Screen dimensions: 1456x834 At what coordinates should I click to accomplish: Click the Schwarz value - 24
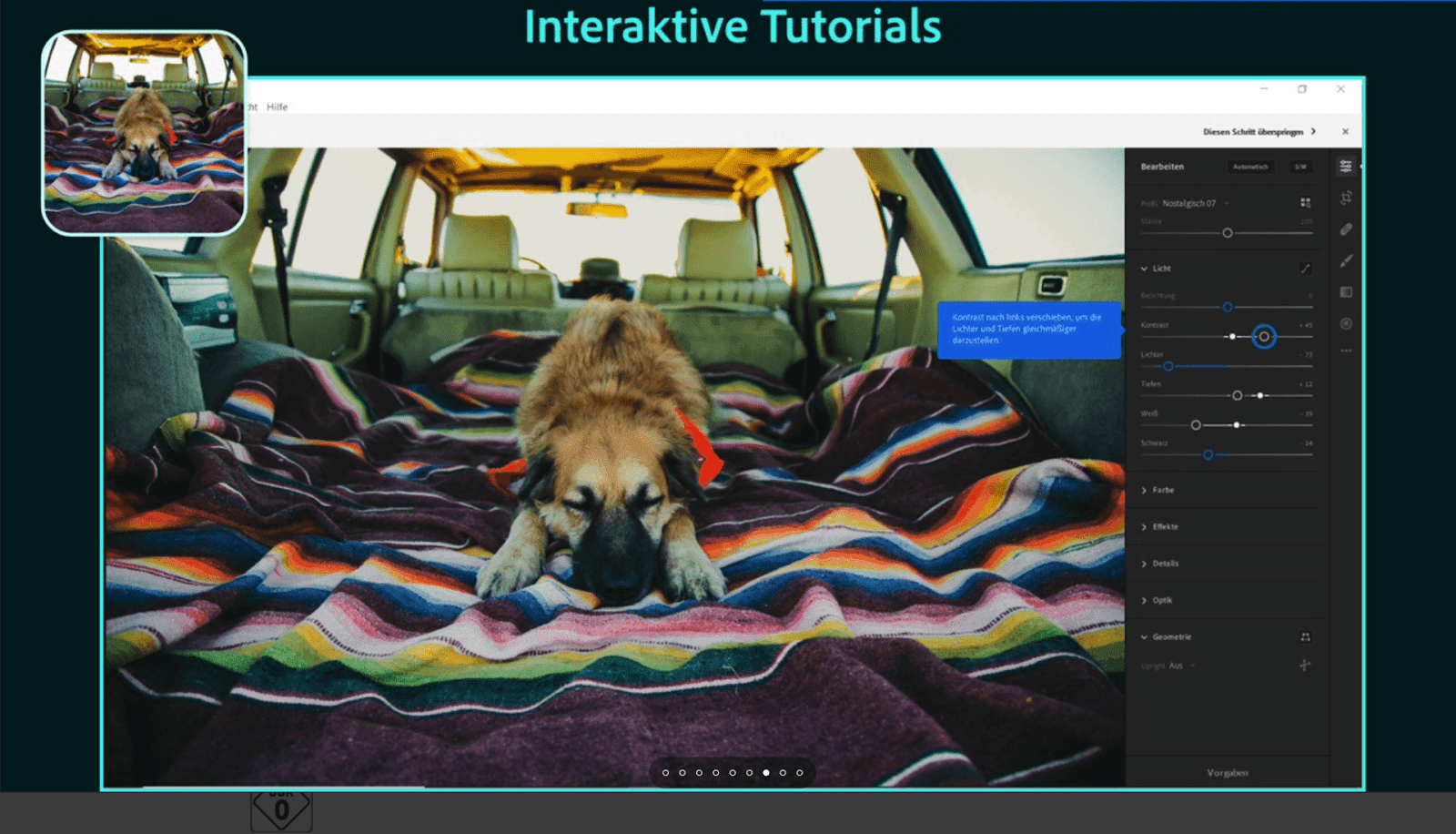[1306, 443]
